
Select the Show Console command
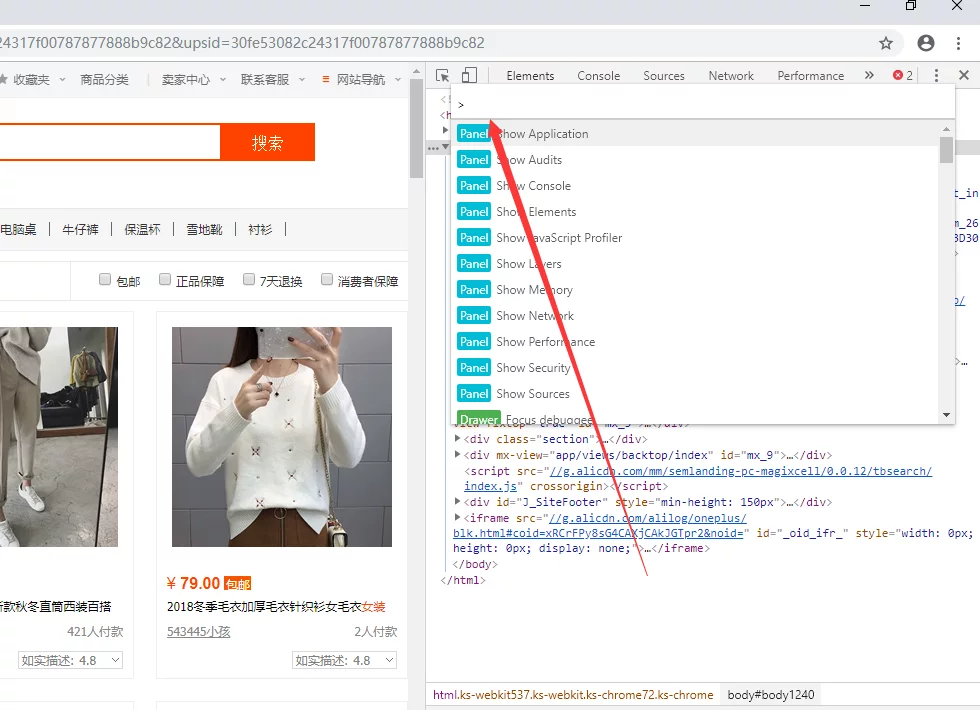(695, 186)
